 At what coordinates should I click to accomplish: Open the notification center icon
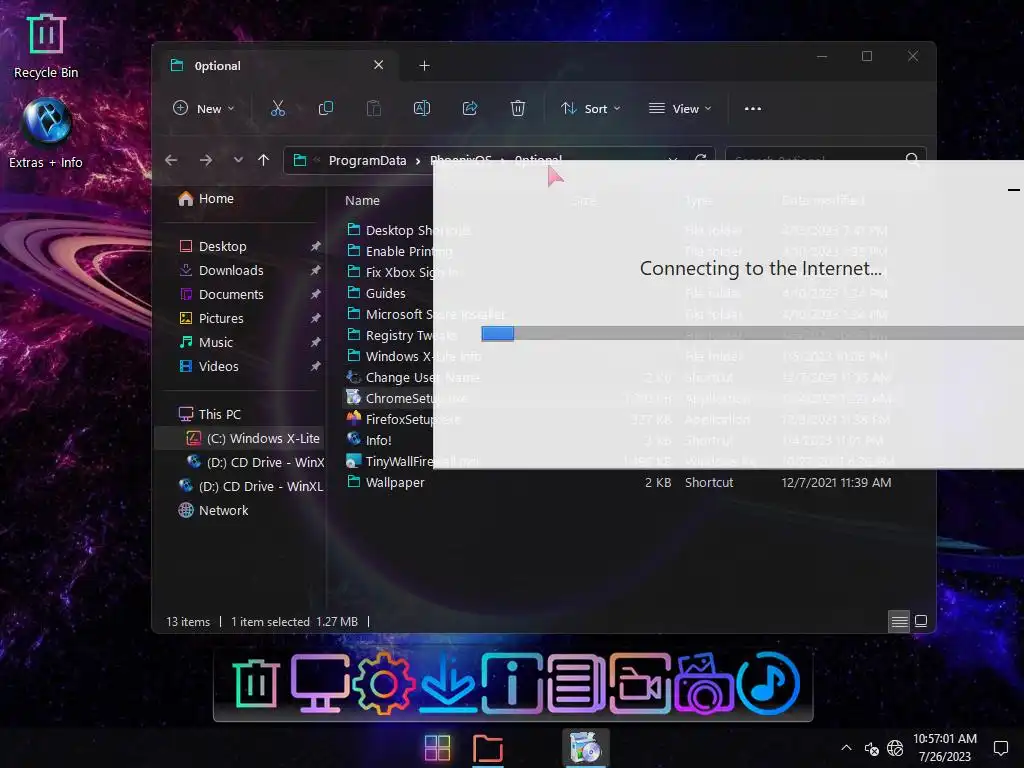coord(1000,748)
